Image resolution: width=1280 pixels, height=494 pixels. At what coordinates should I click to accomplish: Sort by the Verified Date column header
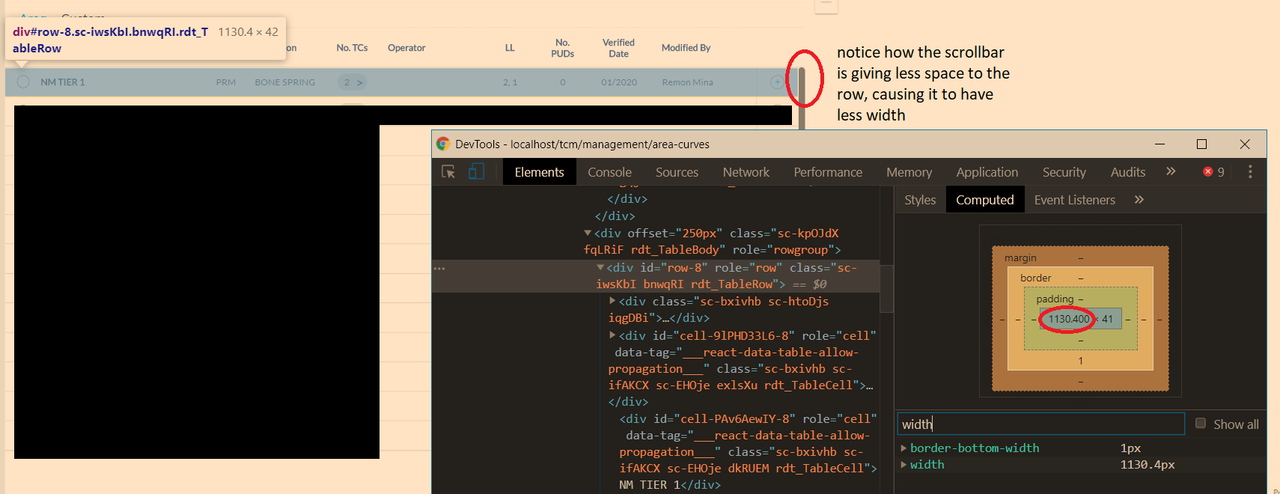click(618, 47)
